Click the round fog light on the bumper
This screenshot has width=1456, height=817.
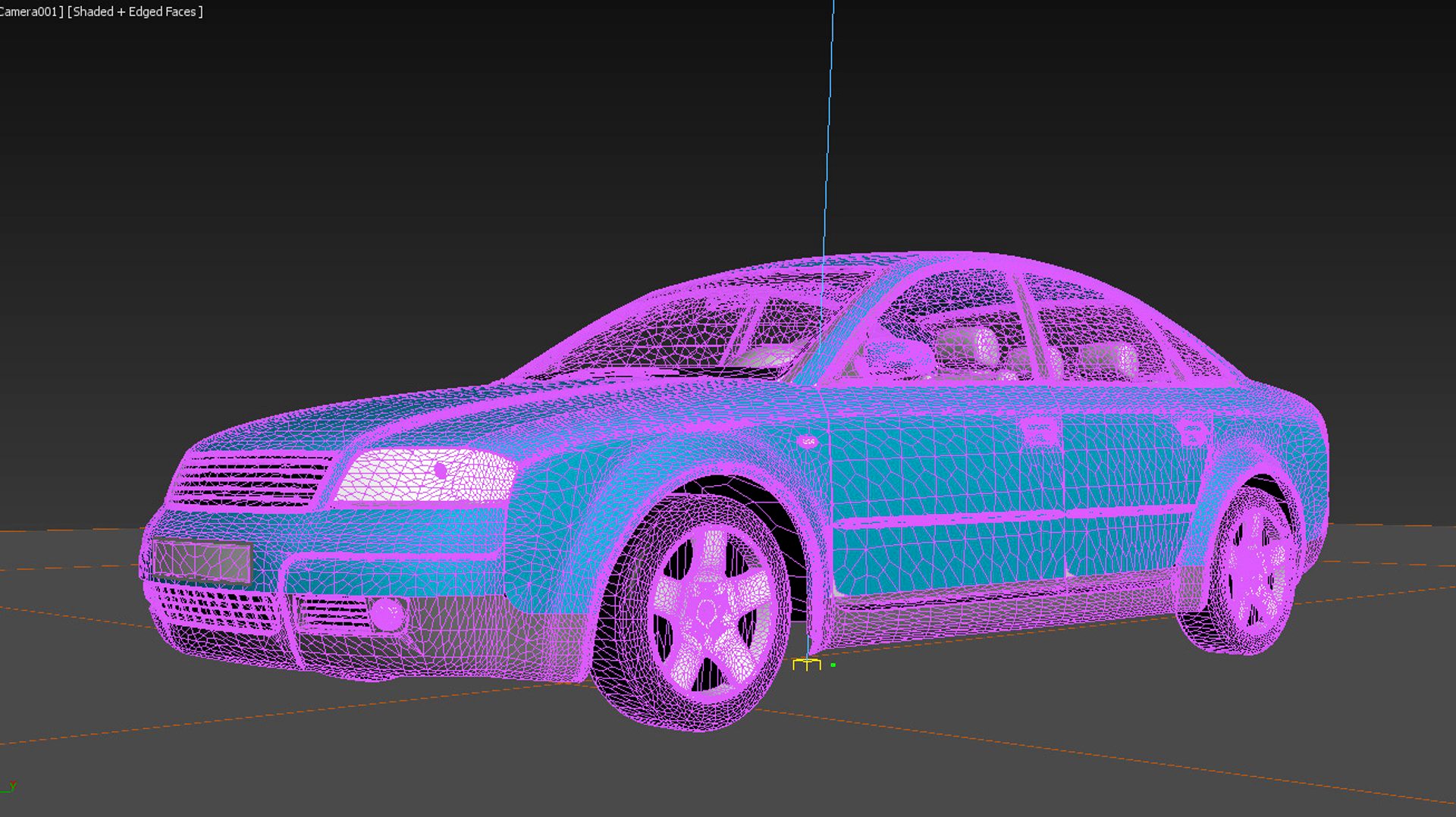(x=388, y=613)
